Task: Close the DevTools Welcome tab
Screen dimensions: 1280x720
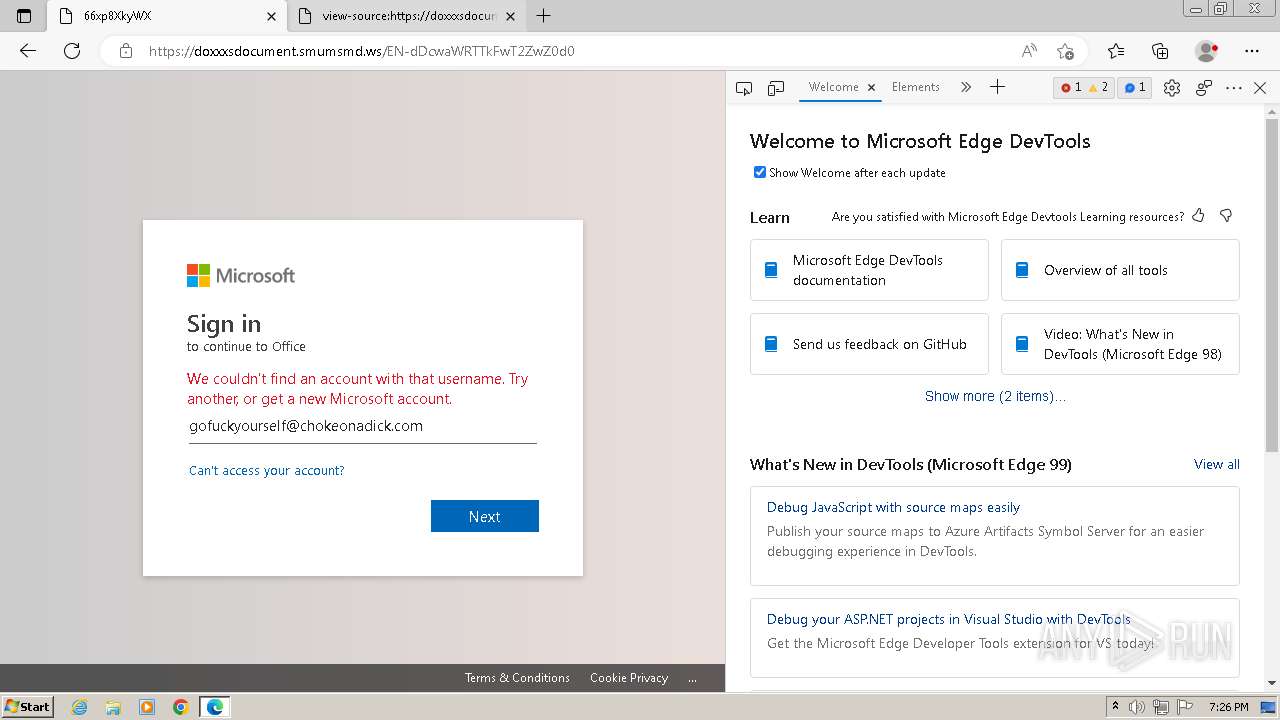Action: point(871,88)
